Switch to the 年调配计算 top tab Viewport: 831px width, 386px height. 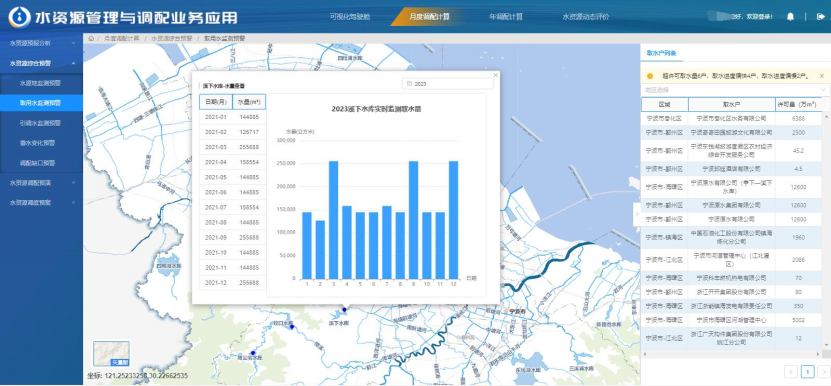click(x=506, y=16)
